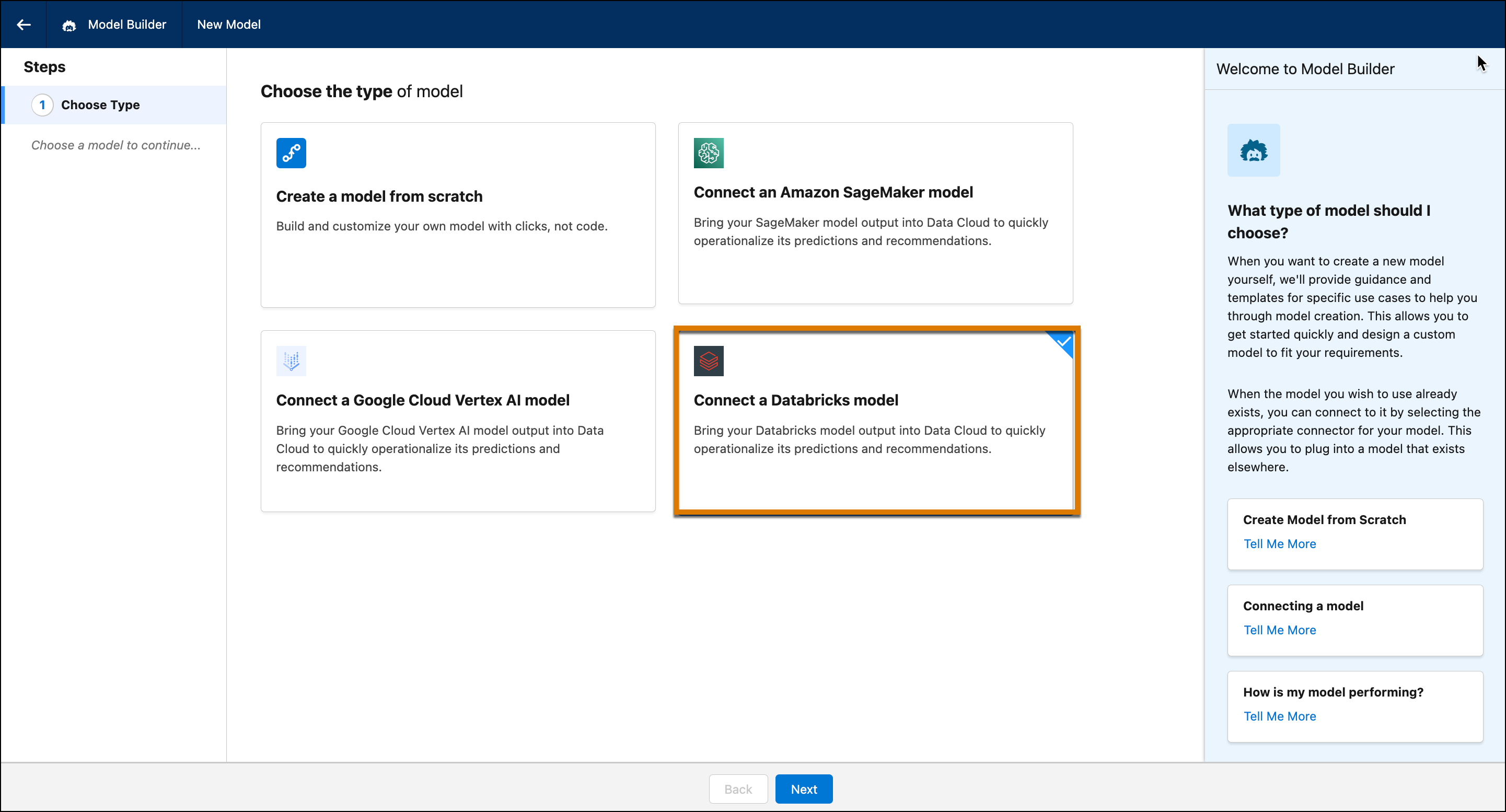Click the Databricks card description text
This screenshot has width=1506, height=812.
(870, 439)
